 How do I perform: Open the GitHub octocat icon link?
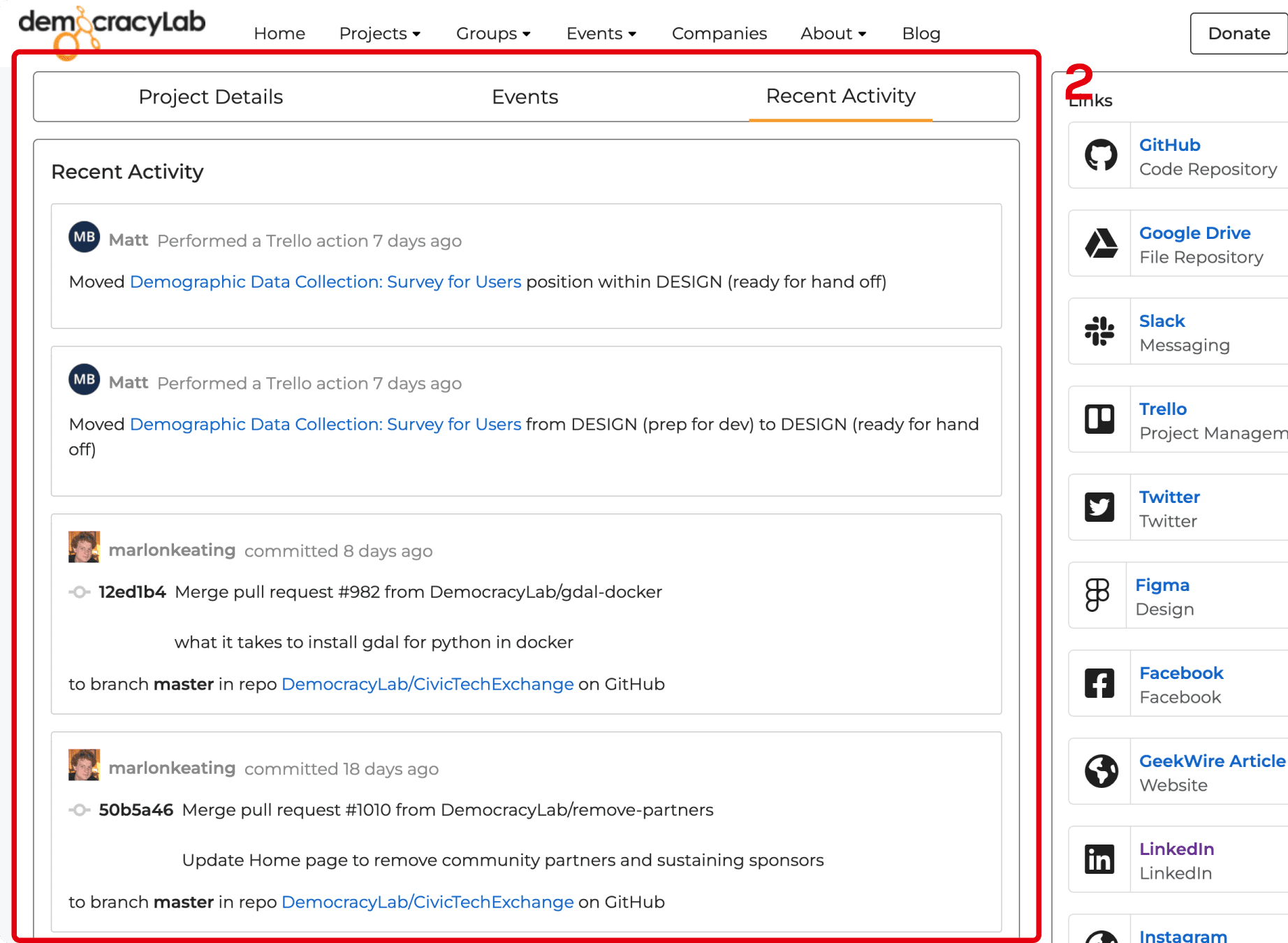pos(1101,155)
